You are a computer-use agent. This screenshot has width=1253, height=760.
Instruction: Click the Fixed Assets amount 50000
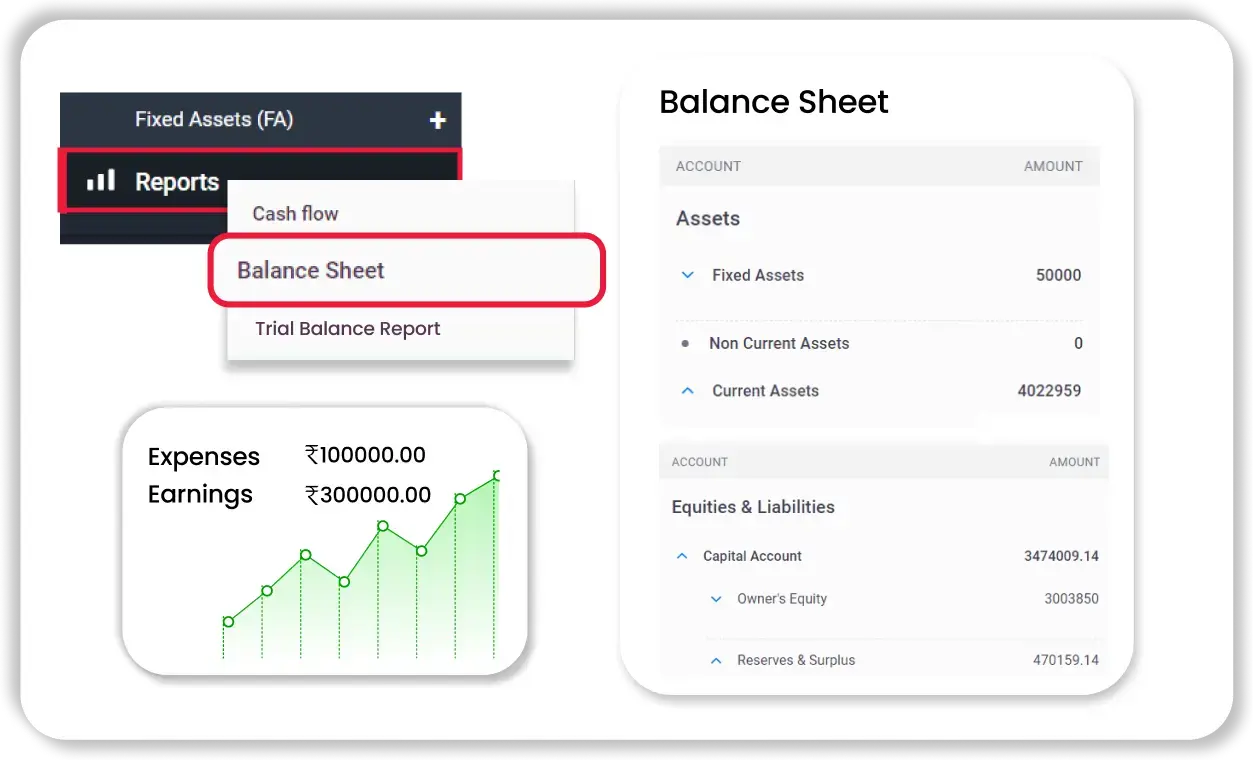pyautogui.click(x=1058, y=275)
